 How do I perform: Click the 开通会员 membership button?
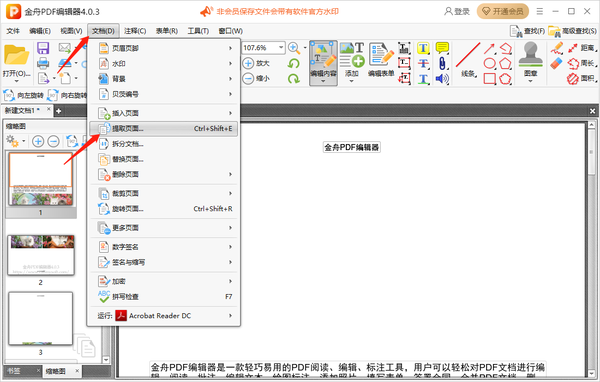pyautogui.click(x=503, y=11)
